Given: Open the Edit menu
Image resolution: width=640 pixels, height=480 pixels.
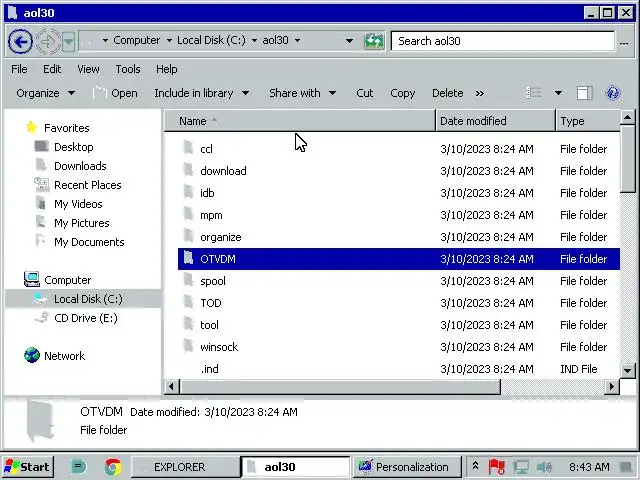Looking at the screenshot, I should pyautogui.click(x=52, y=69).
